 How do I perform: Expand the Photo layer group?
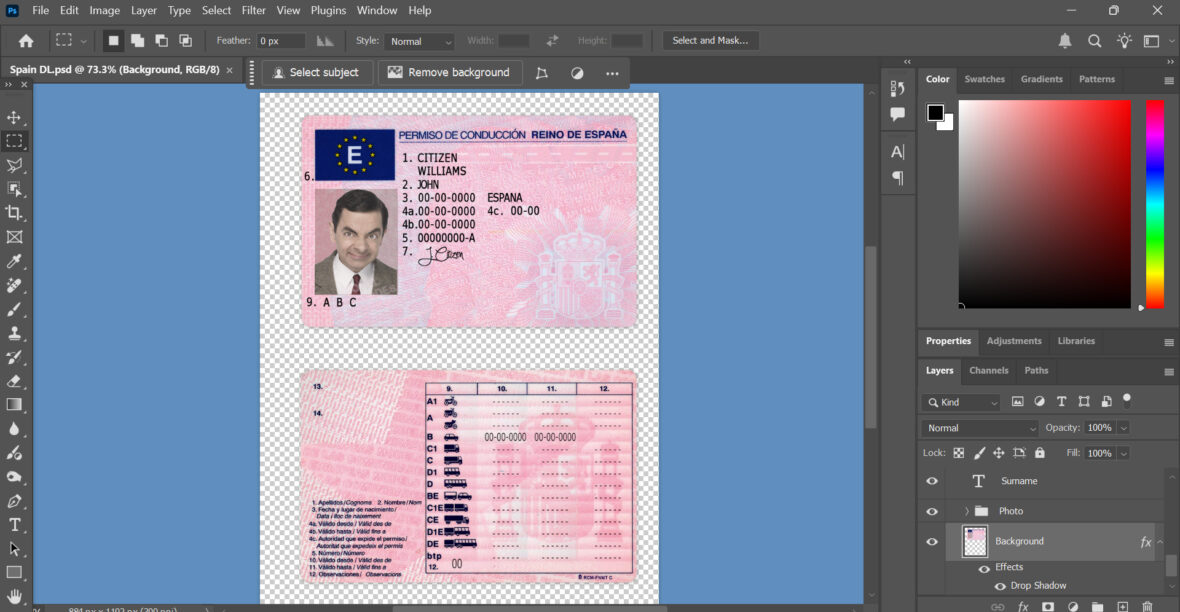(x=966, y=511)
